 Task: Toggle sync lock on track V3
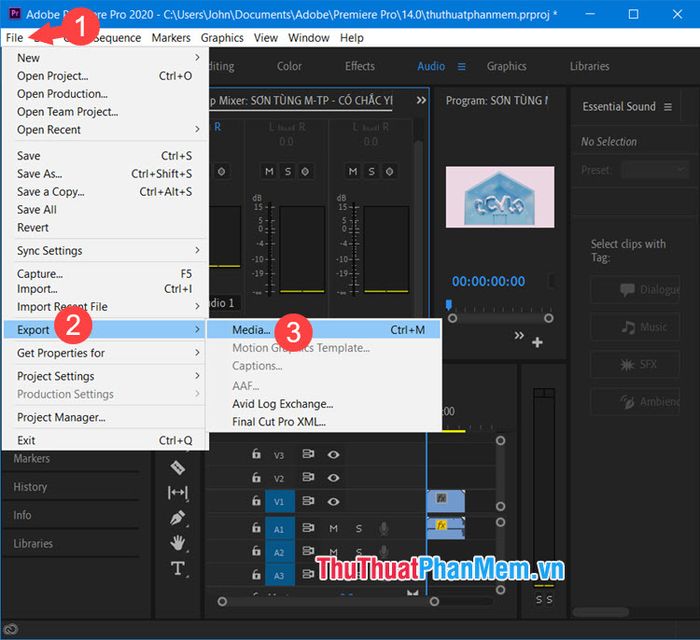(308, 454)
